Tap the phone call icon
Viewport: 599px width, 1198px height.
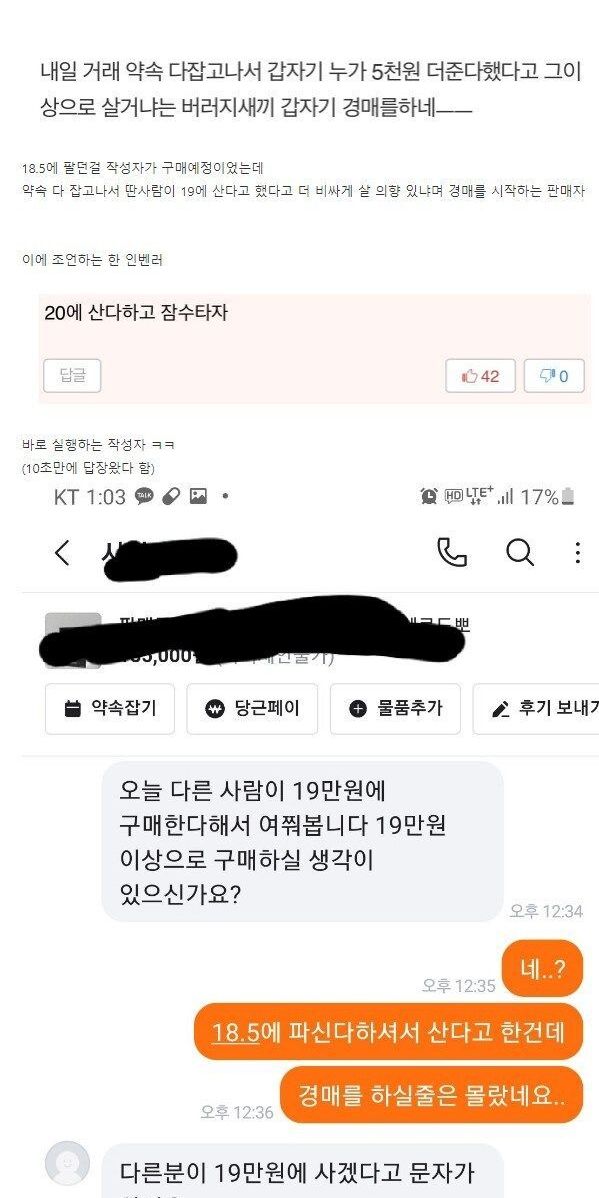[452, 552]
